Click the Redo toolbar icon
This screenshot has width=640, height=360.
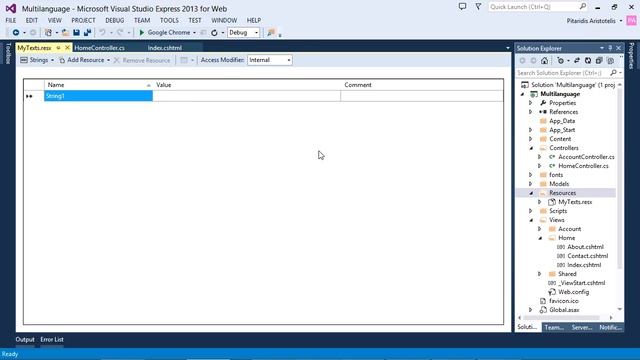120,33
